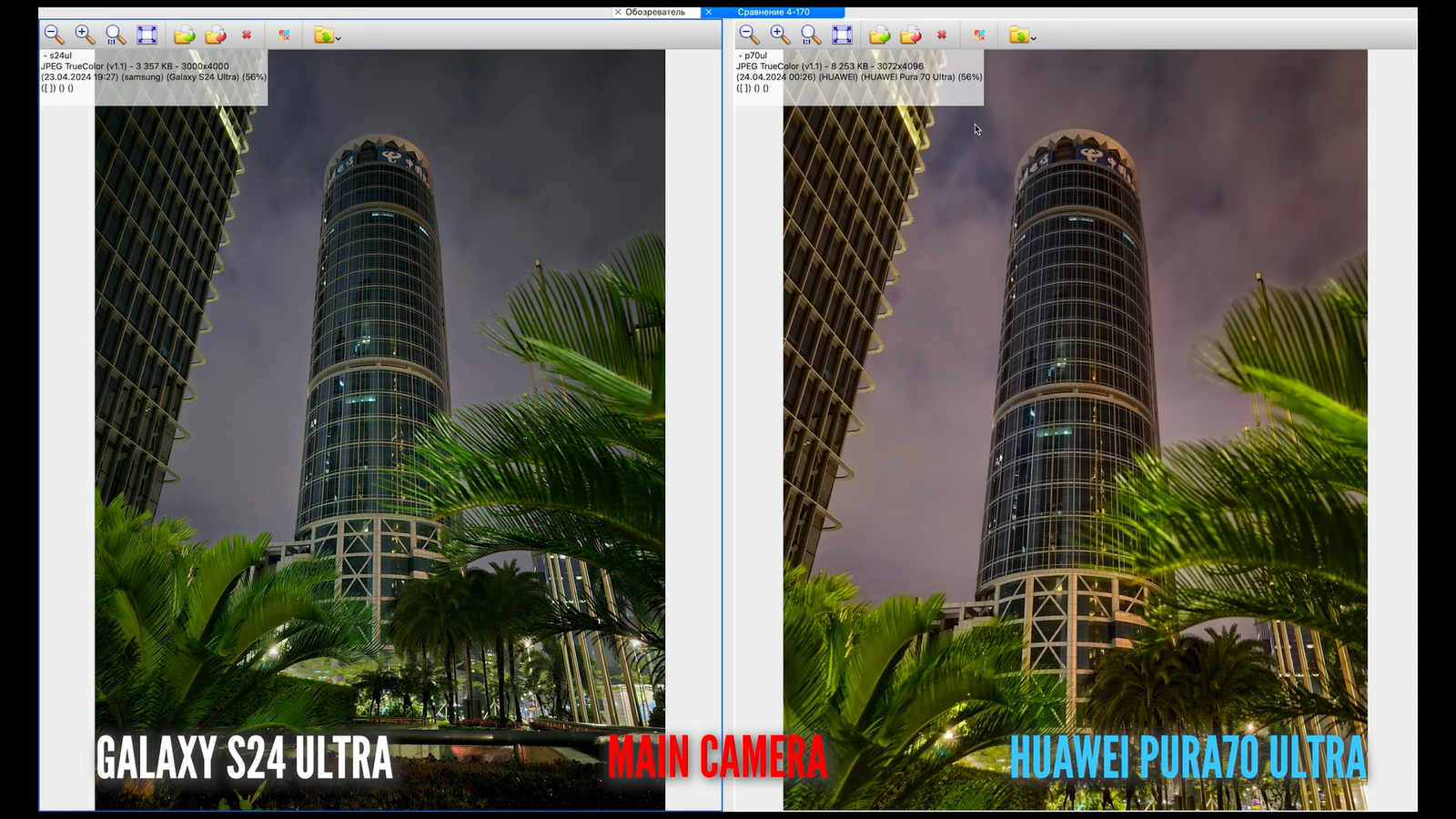Image resolution: width=1456 pixels, height=819 pixels.
Task: Copy file to folder in right pane
Action: [x=880, y=35]
